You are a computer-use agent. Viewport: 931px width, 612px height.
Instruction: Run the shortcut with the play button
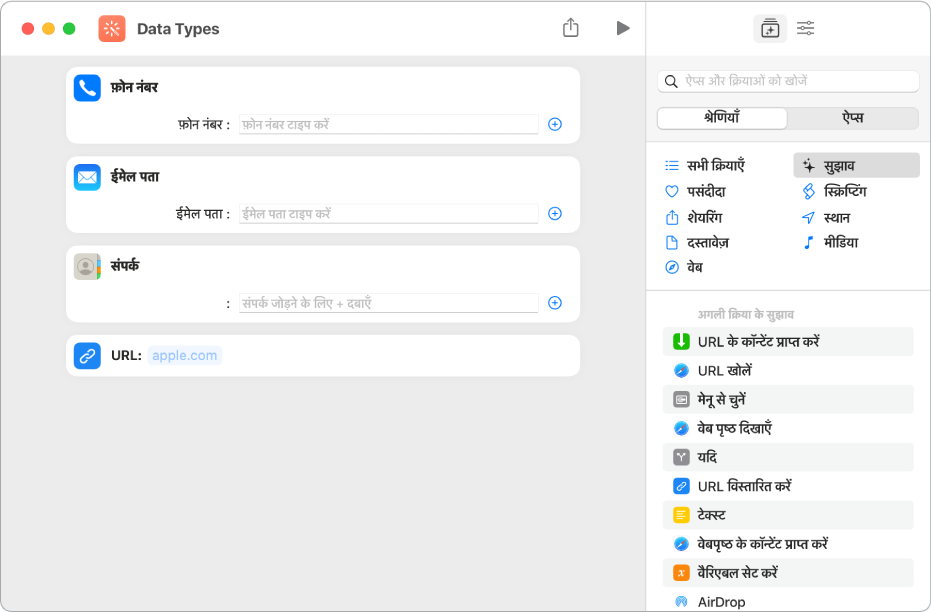click(x=622, y=28)
